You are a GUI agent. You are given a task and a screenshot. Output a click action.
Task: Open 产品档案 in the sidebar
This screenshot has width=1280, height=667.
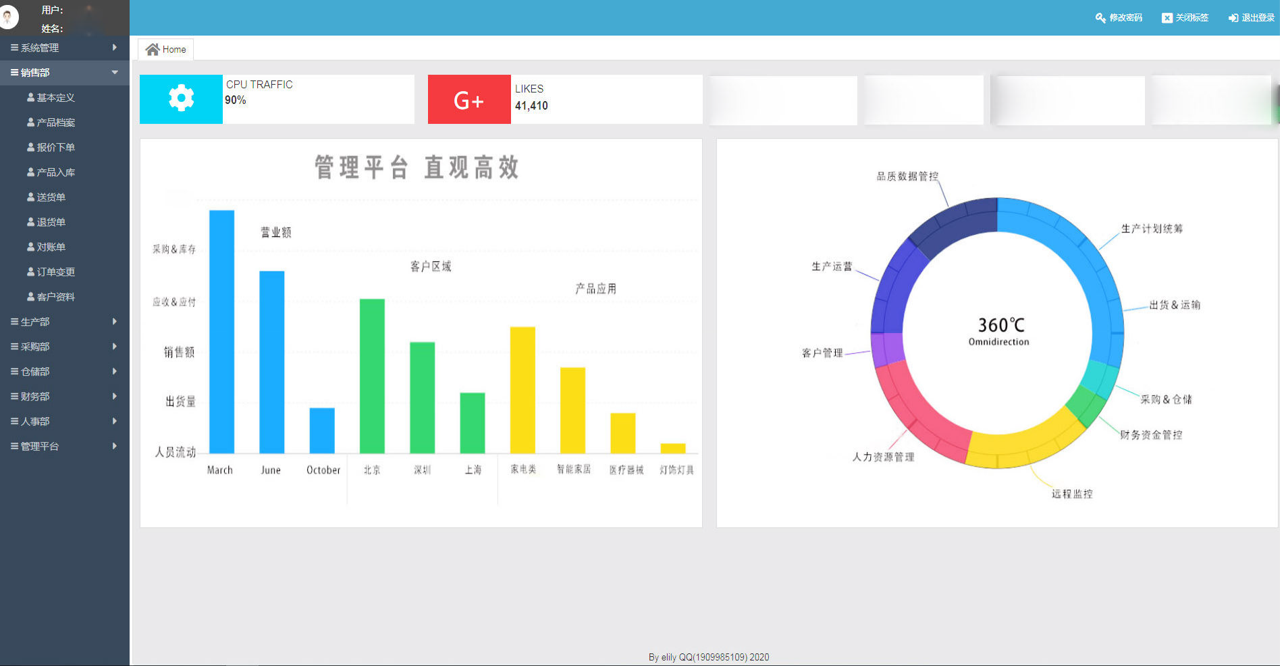tap(56, 123)
